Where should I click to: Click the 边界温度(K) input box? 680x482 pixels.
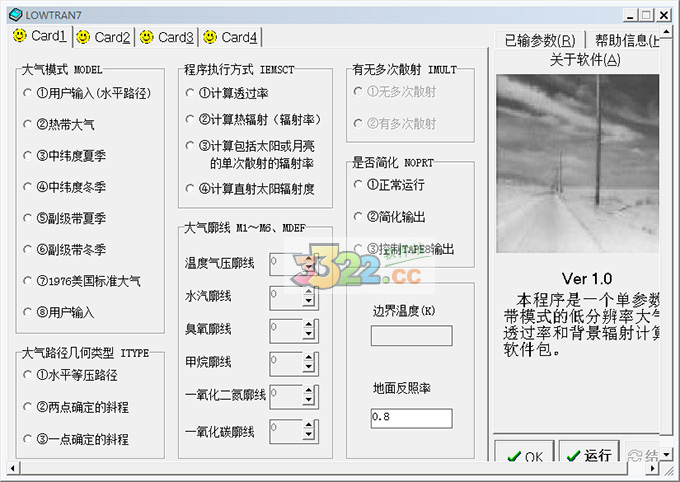click(412, 335)
